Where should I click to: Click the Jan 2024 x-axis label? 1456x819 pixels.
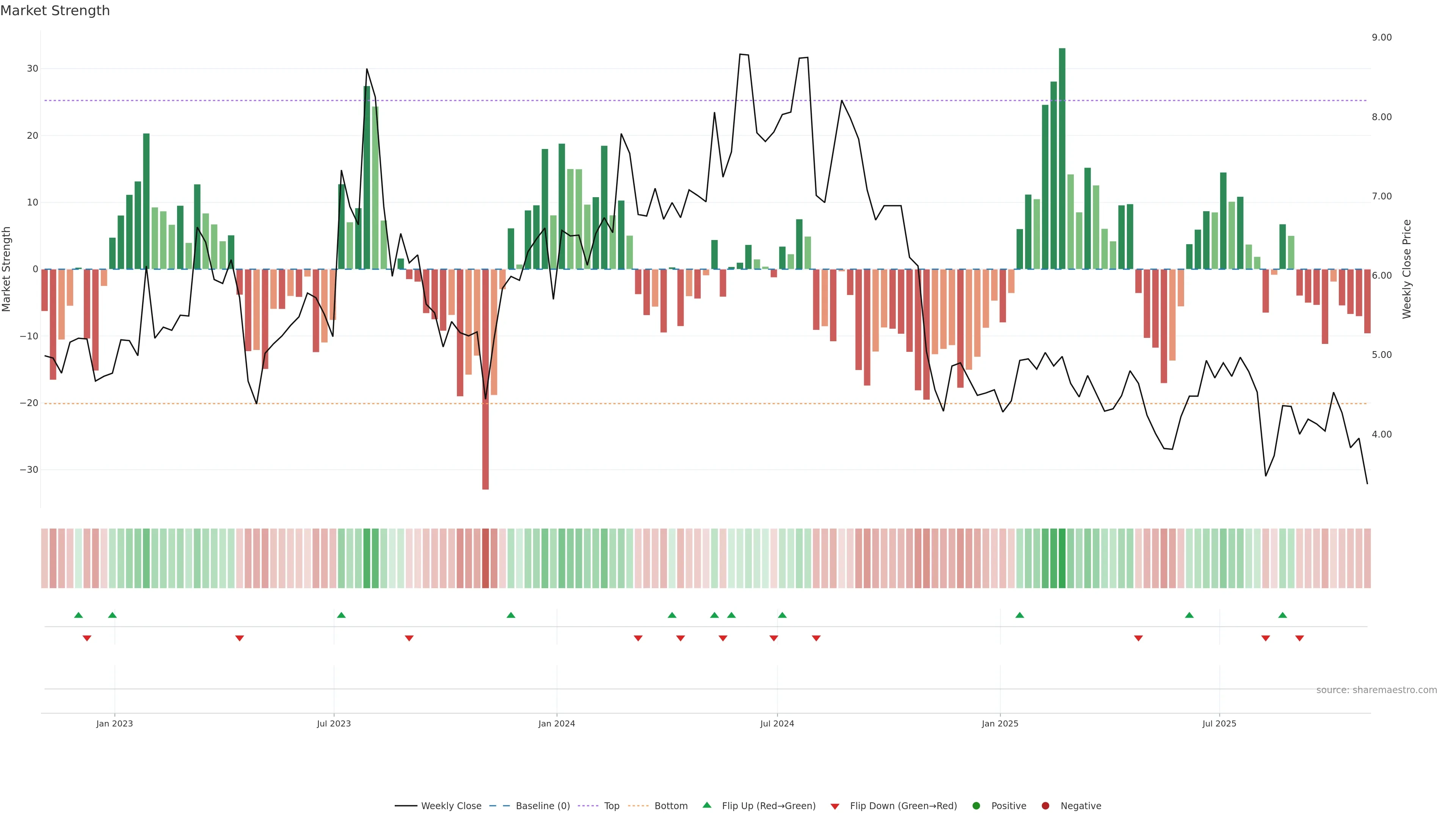[x=557, y=723]
